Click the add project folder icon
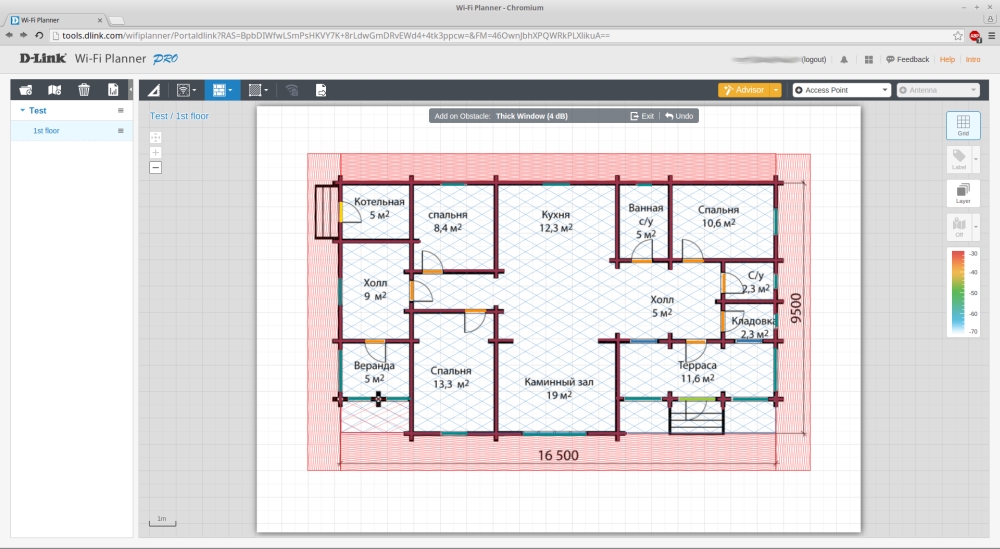The height and width of the screenshot is (549, 1000). (26, 90)
